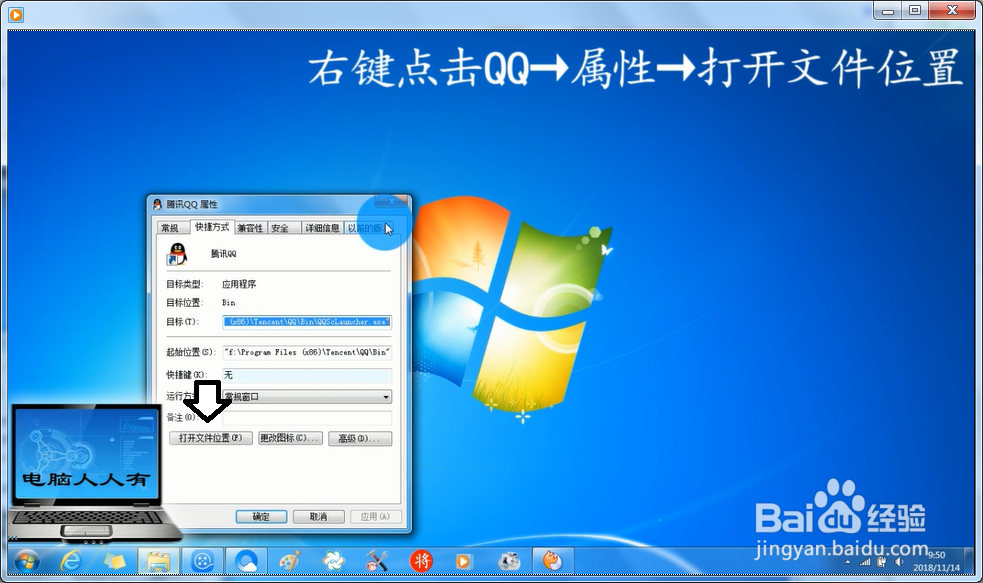
Task: Select the 快捷方式 tab
Action: pos(212,227)
